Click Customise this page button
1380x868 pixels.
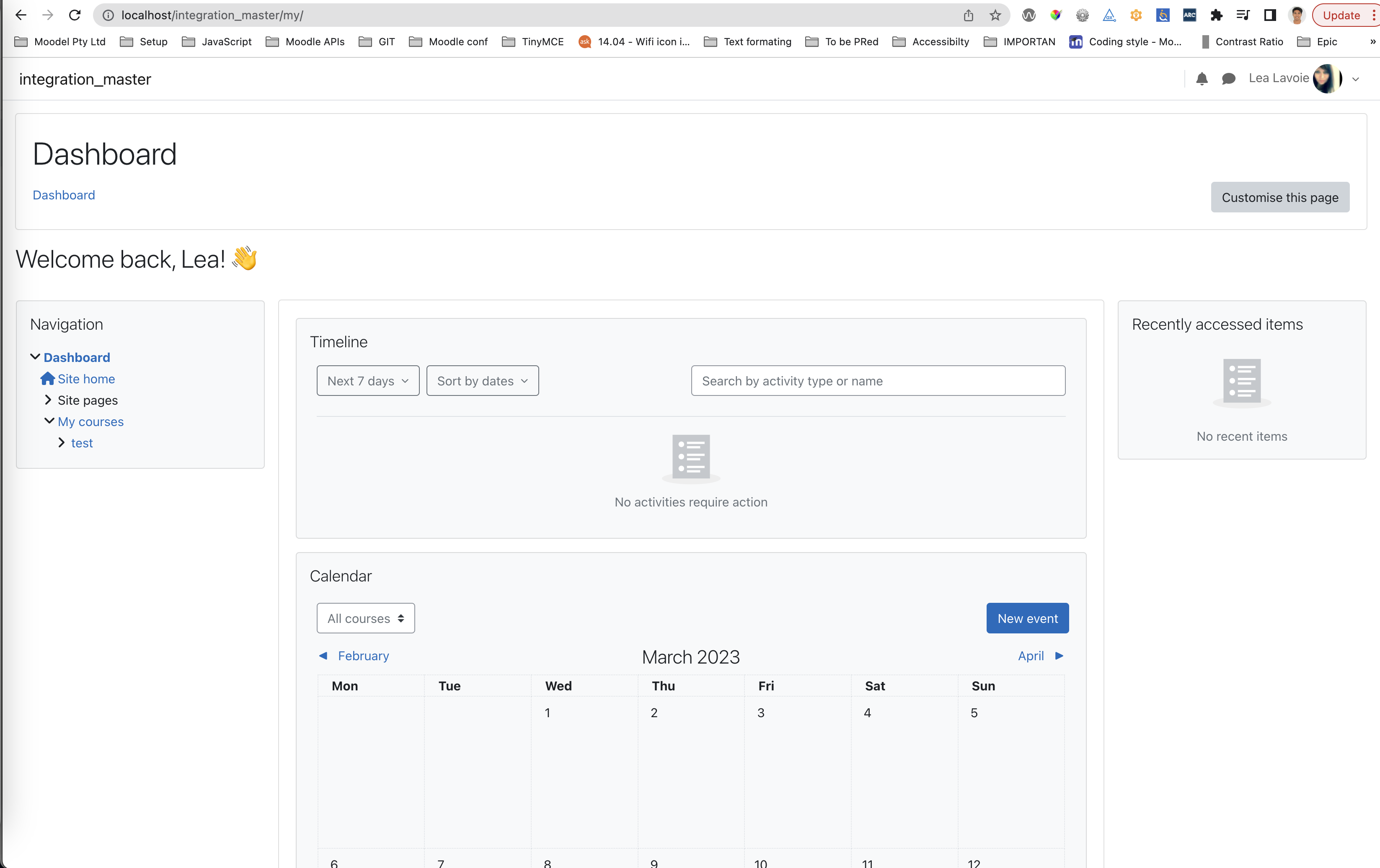pyautogui.click(x=1280, y=197)
